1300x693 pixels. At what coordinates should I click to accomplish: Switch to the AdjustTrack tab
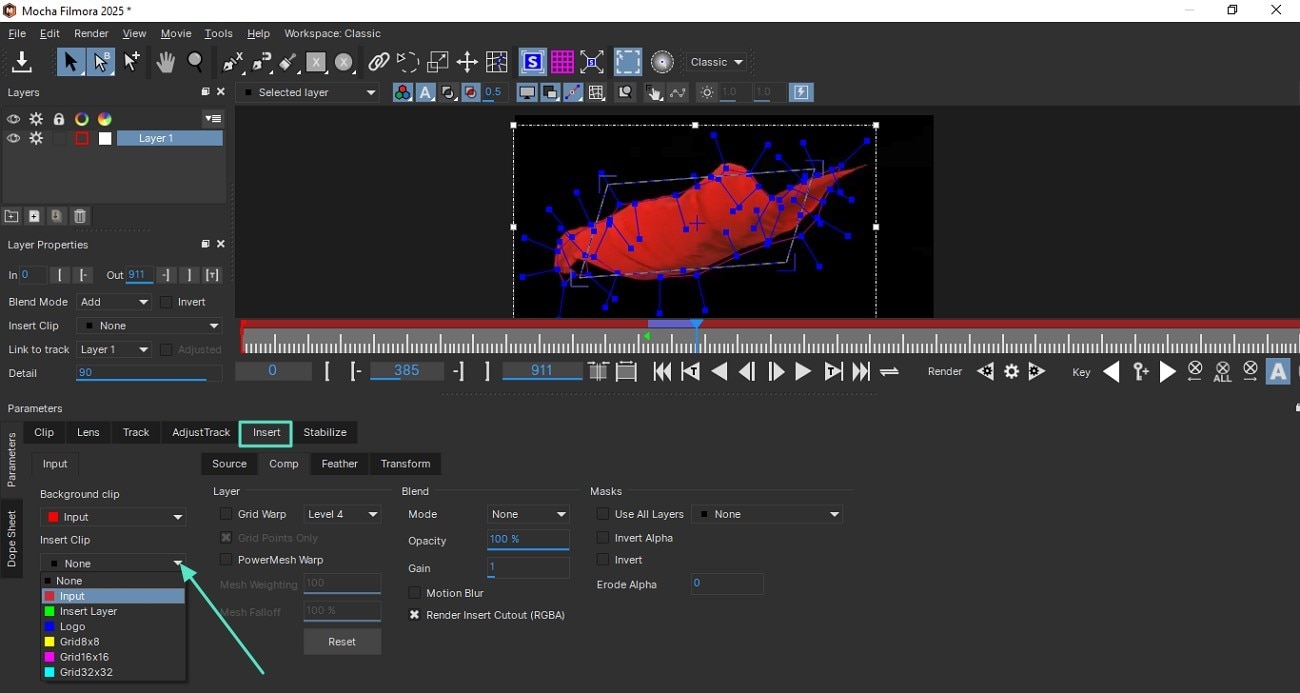[x=201, y=432]
